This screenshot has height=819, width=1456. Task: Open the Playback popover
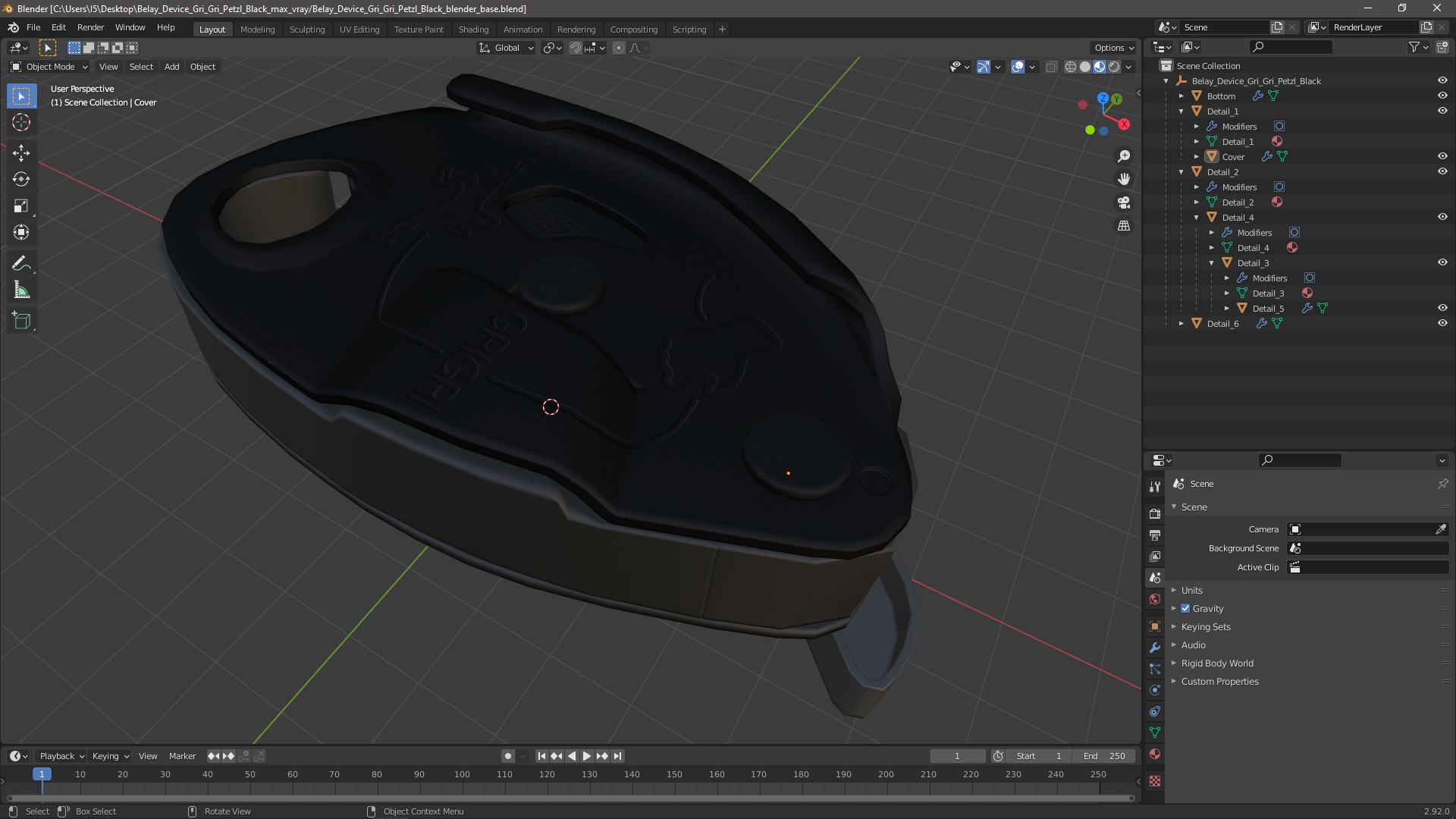61,756
